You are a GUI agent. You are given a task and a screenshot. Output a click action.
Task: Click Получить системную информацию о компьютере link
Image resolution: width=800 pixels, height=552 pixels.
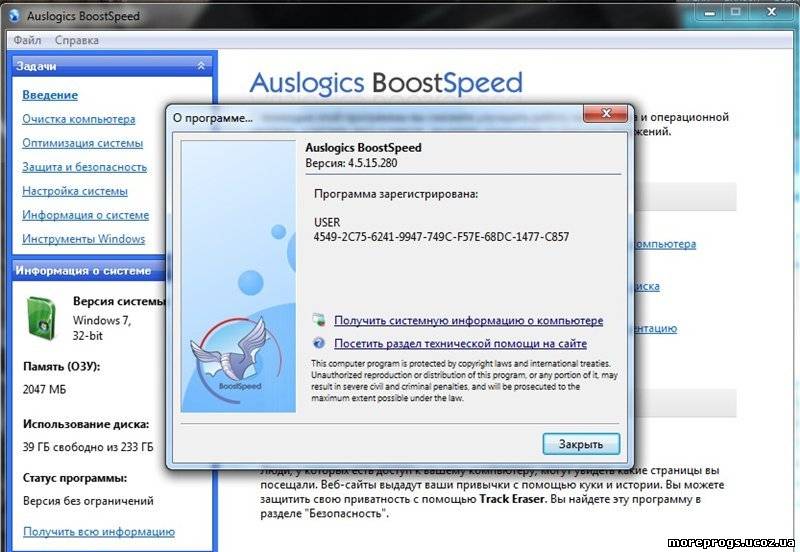pos(468,320)
